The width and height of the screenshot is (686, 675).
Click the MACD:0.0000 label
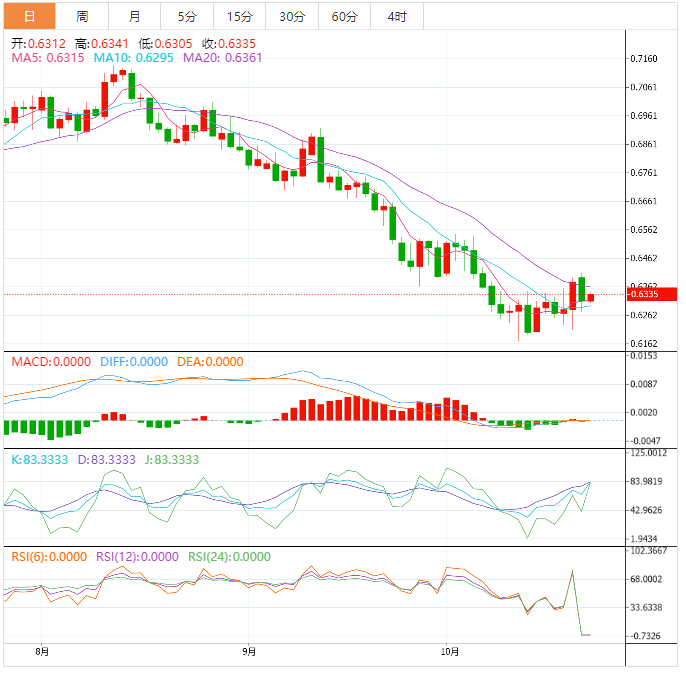pyautogui.click(x=51, y=362)
